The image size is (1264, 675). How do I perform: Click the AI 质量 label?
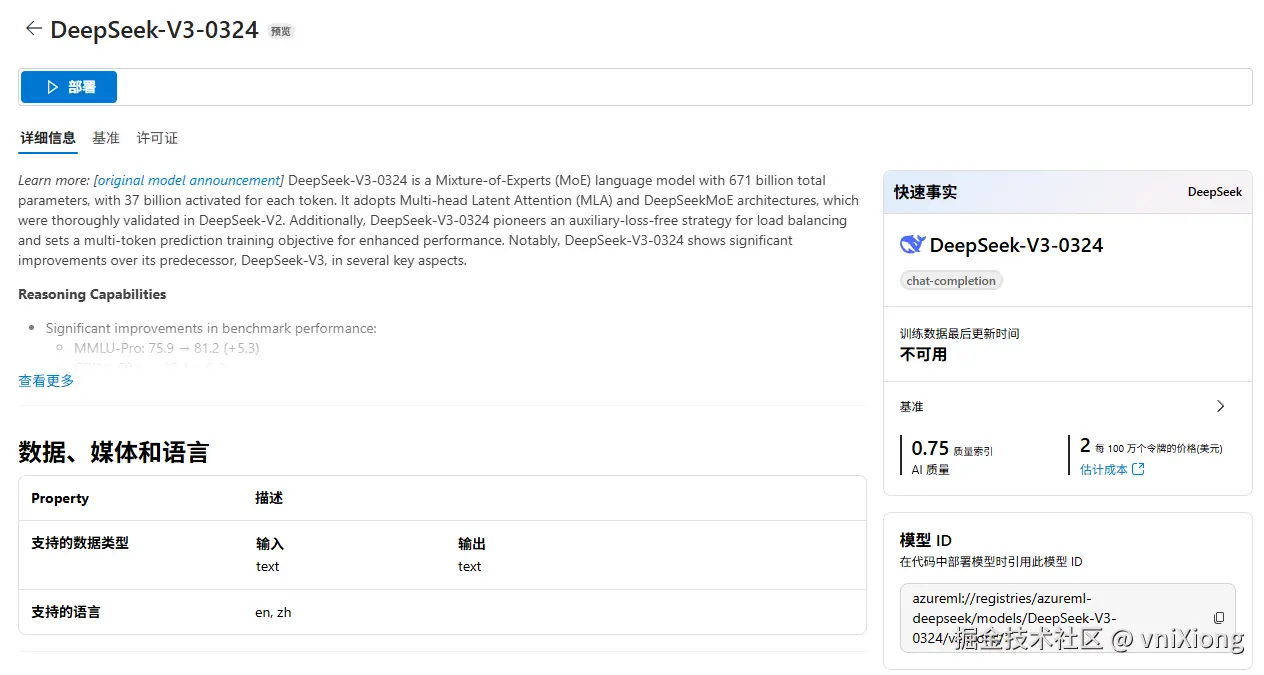(931, 469)
